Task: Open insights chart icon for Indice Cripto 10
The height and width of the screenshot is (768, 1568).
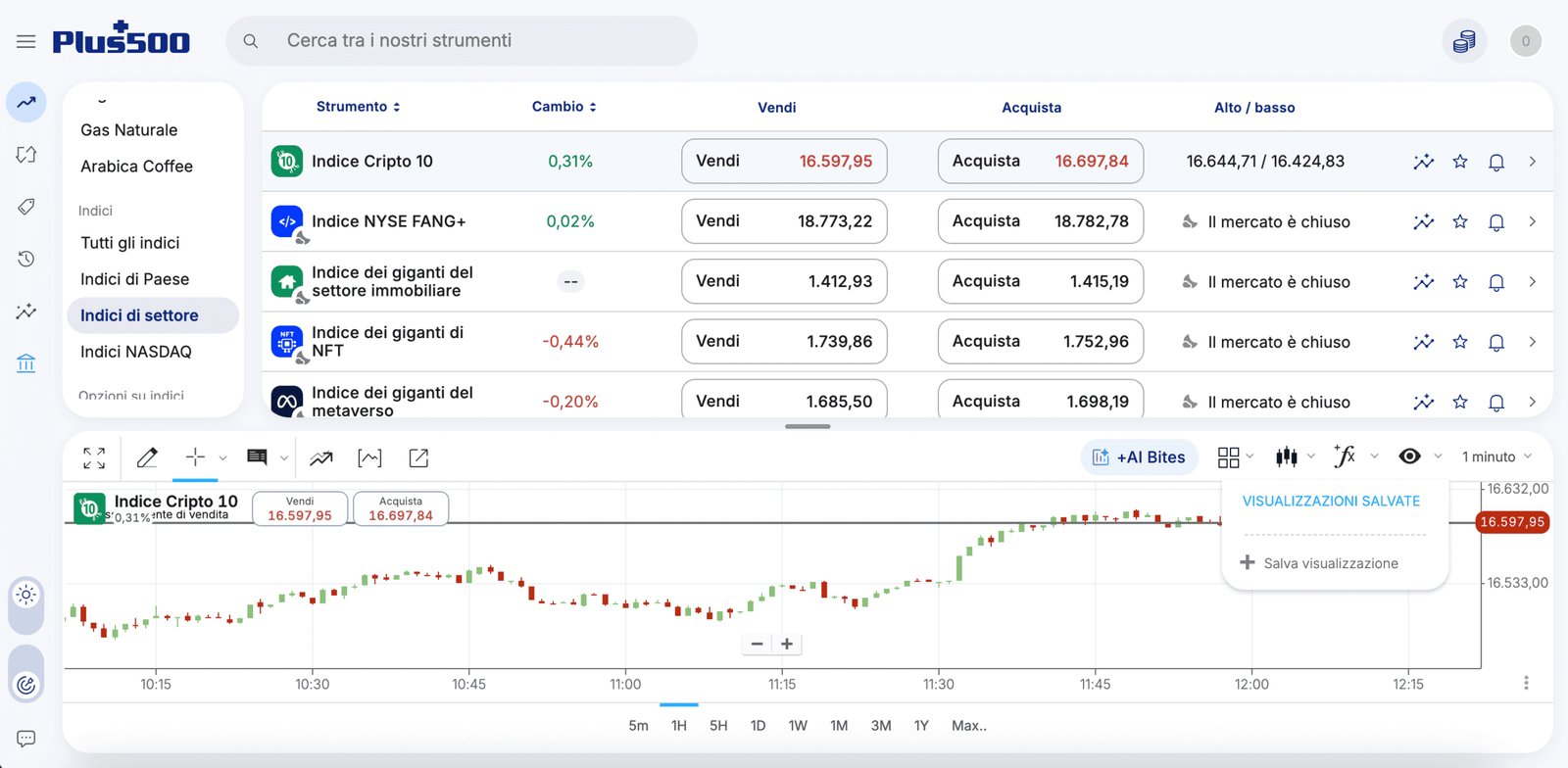Action: (1423, 162)
